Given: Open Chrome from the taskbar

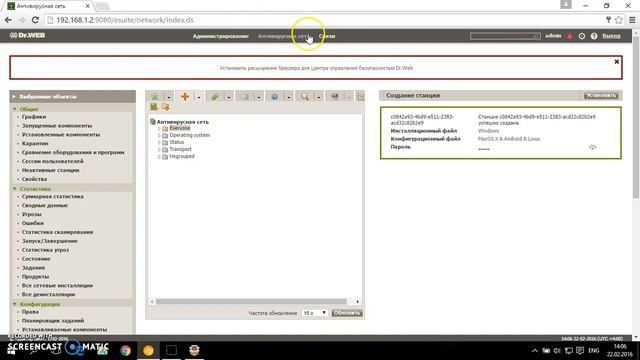Looking at the screenshot, I should click(x=125, y=350).
